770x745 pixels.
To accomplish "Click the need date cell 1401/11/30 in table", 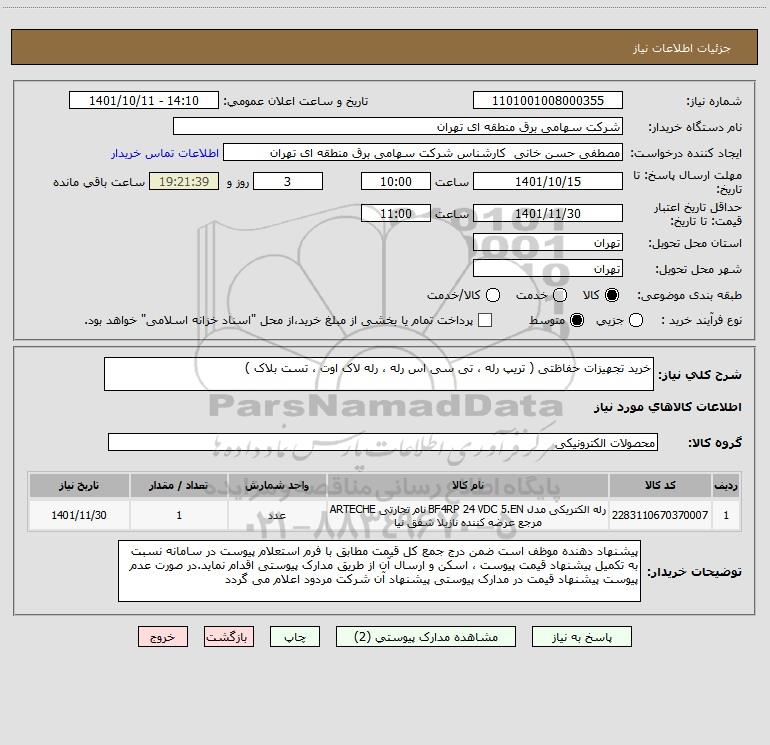I will tap(79, 515).
